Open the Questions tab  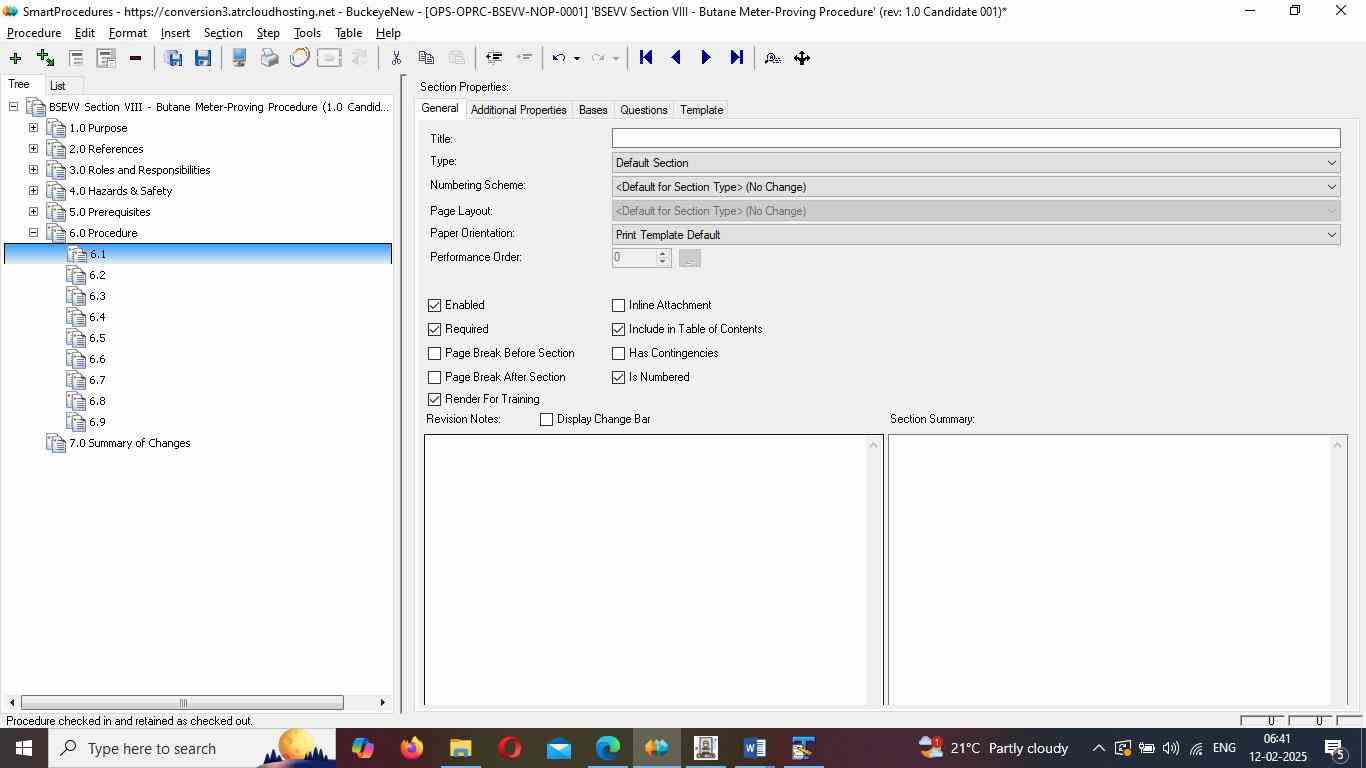click(643, 110)
